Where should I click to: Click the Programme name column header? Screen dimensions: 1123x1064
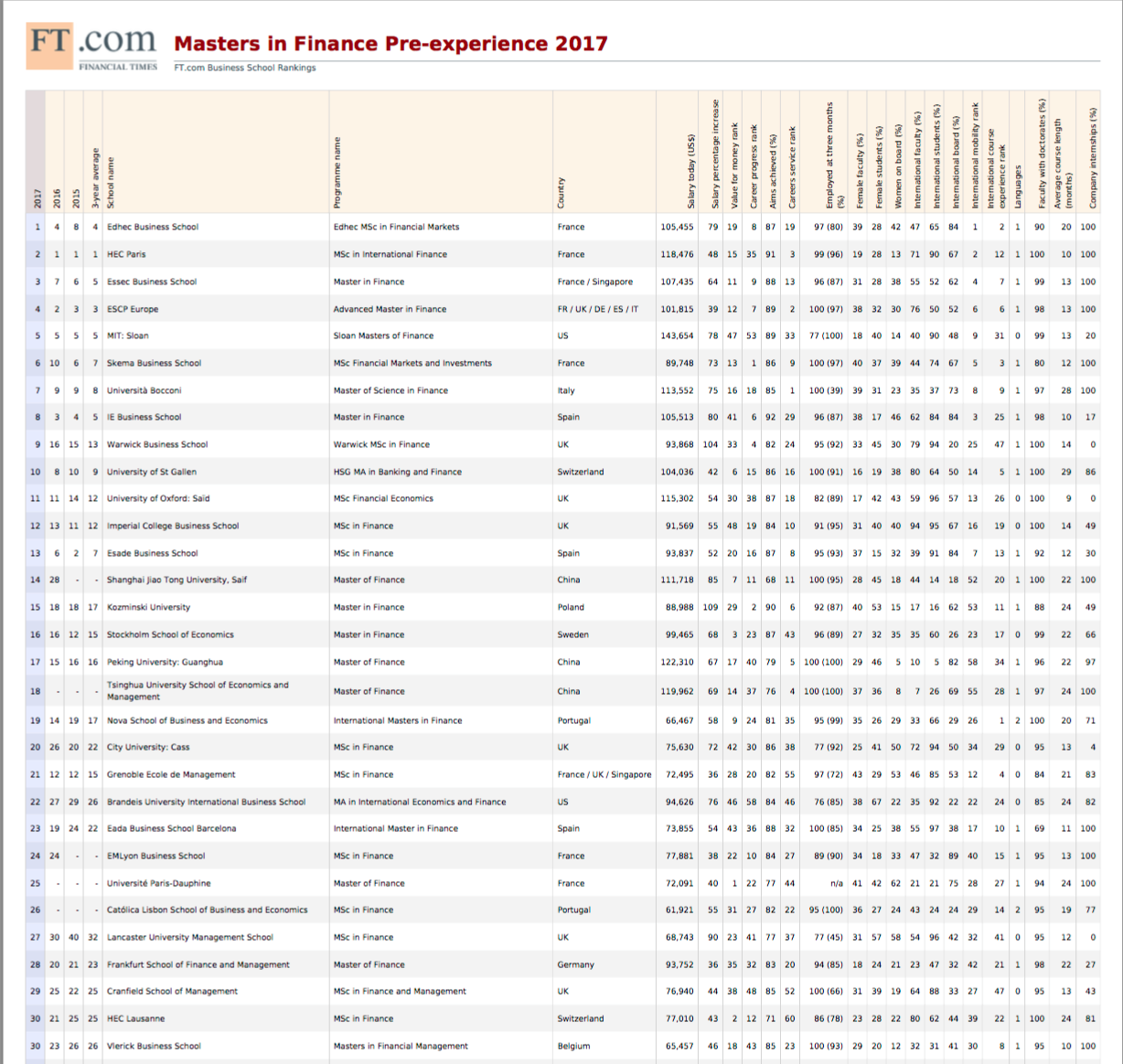(337, 174)
